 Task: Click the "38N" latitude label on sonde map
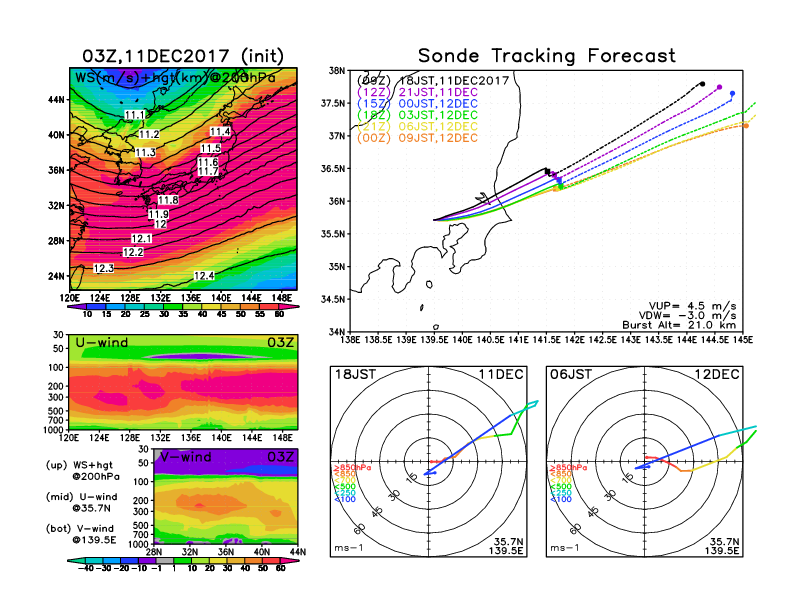pos(337,71)
